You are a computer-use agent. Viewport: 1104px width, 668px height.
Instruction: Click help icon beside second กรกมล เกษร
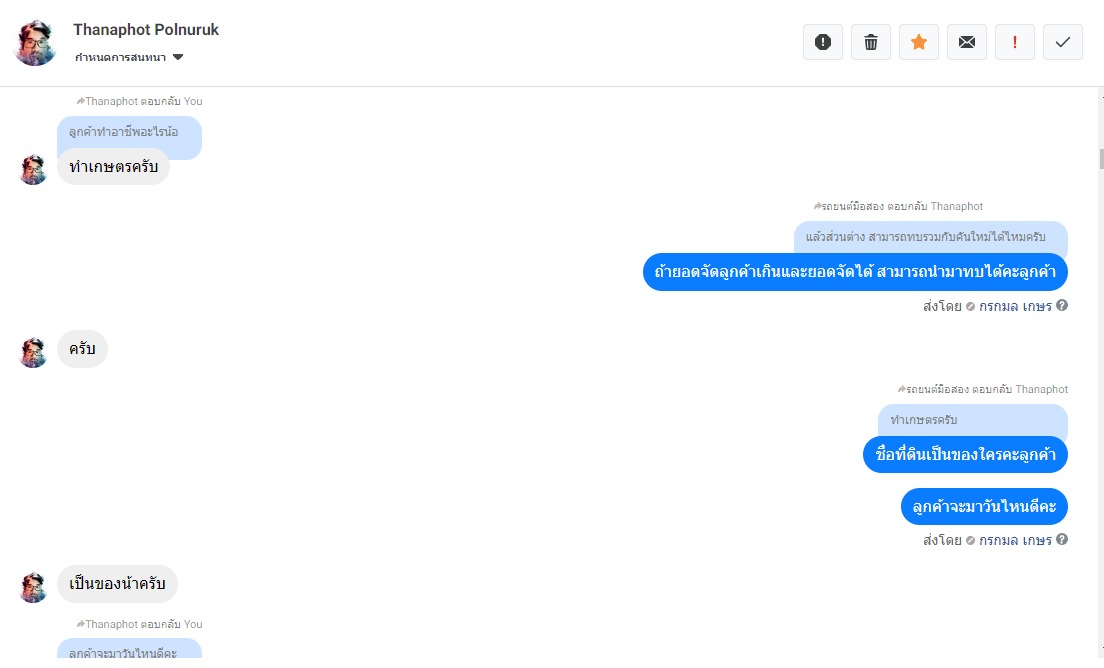point(1062,539)
